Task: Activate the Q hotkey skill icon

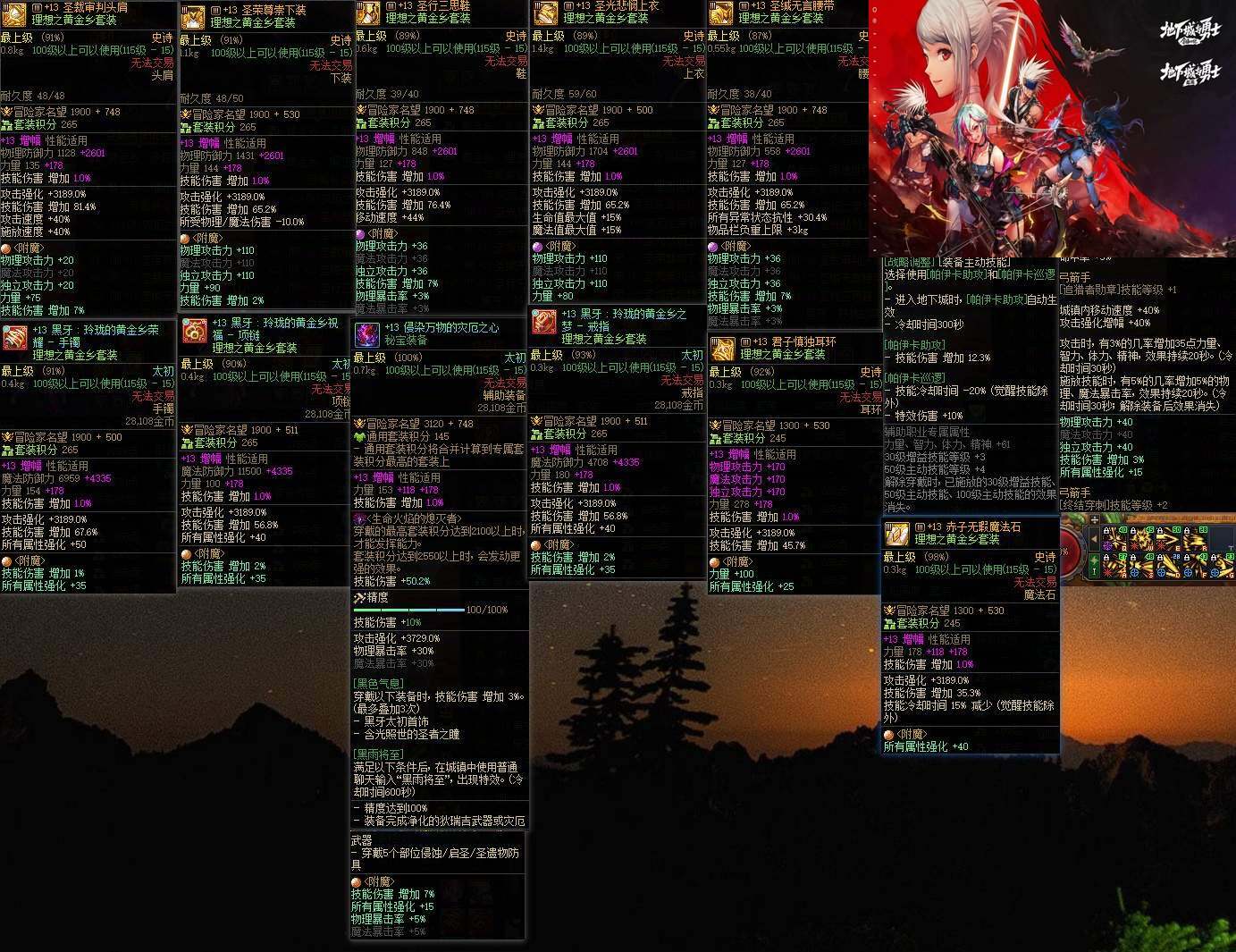Action: point(1114,539)
